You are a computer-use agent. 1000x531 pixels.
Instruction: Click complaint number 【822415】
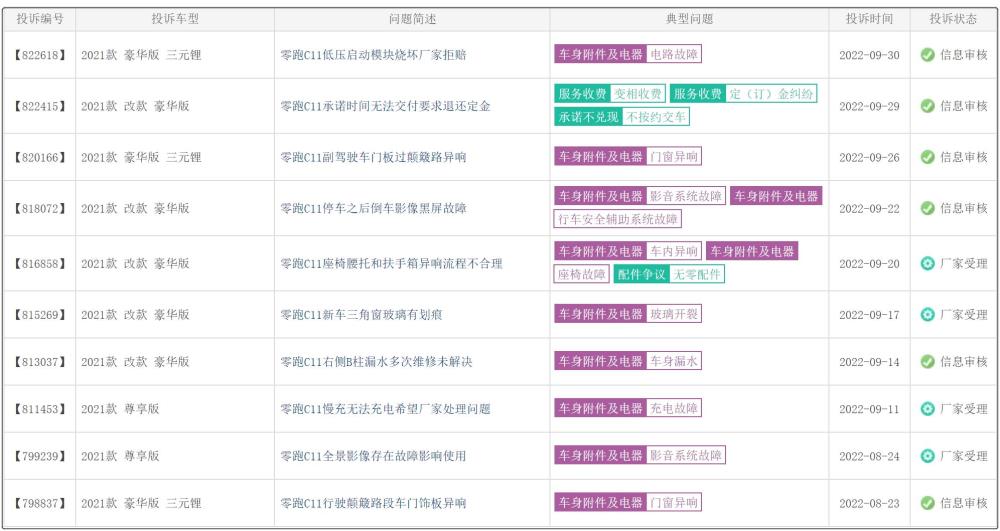(x=40, y=106)
